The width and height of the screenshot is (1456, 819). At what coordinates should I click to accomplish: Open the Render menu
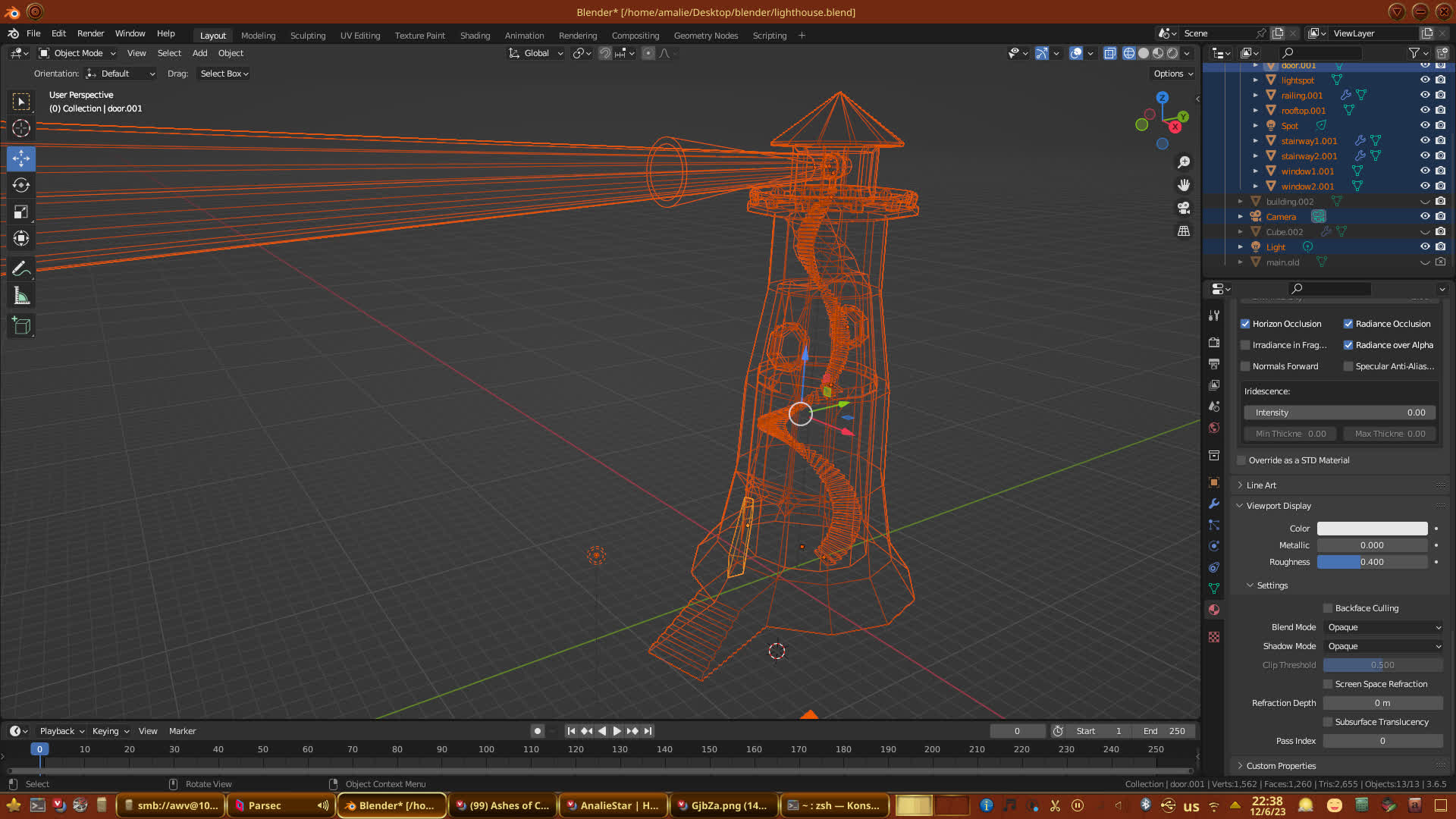(90, 33)
